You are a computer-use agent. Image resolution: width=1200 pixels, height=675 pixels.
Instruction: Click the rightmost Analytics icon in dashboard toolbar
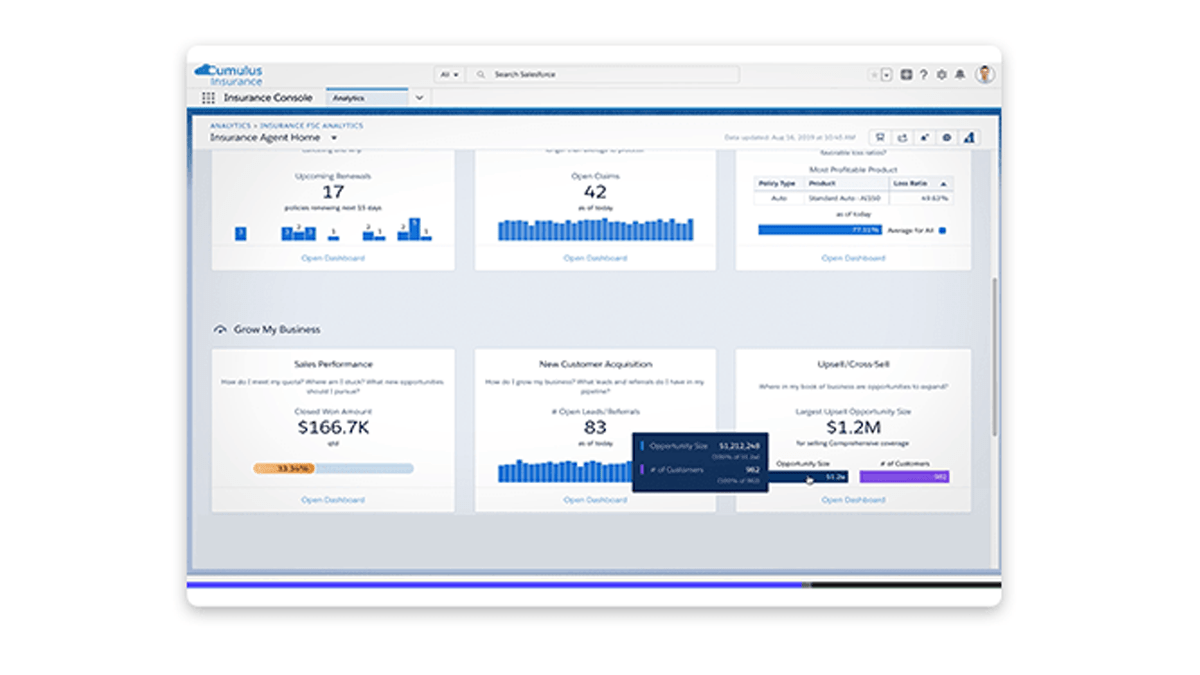coord(969,138)
